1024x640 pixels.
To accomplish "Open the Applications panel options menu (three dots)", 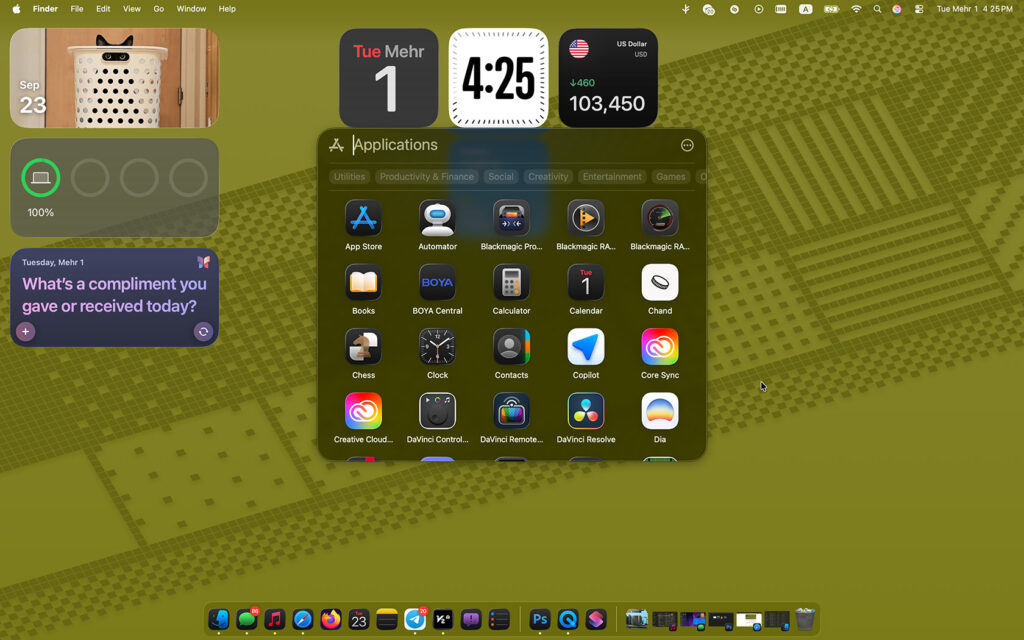I will (x=687, y=145).
